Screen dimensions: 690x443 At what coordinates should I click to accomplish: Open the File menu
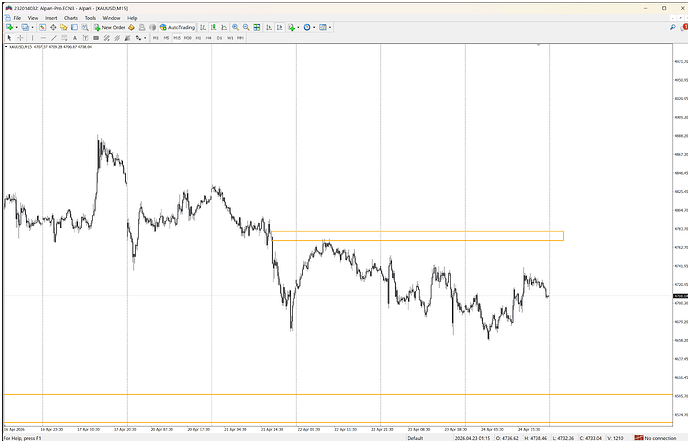(17, 18)
